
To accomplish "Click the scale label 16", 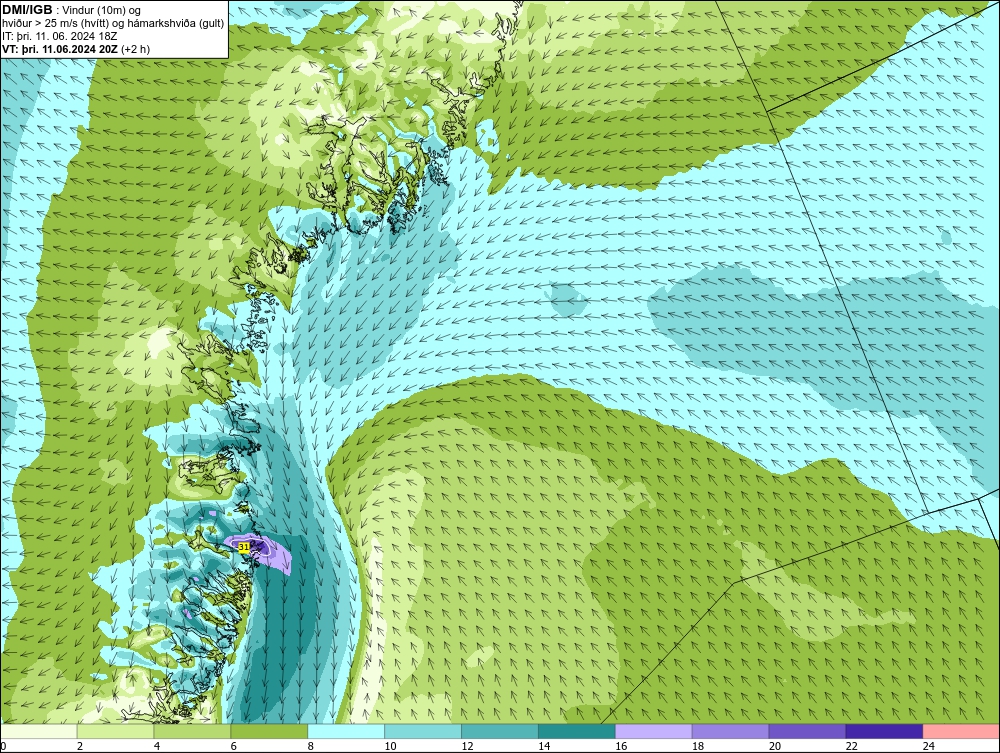I will click(621, 746).
